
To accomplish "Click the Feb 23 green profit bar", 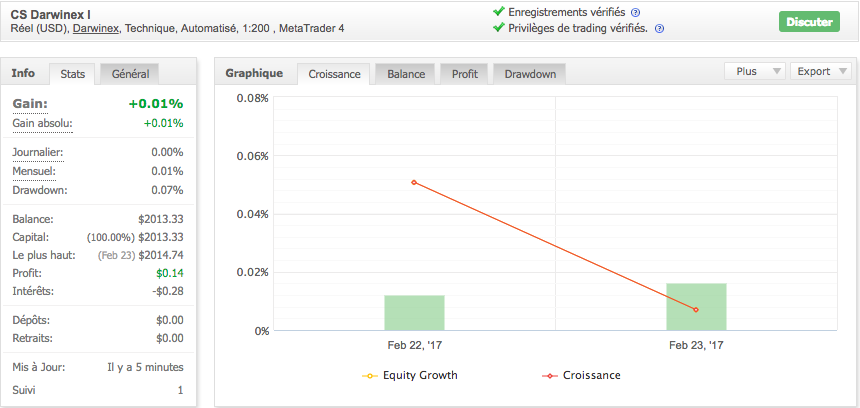I will (696, 306).
